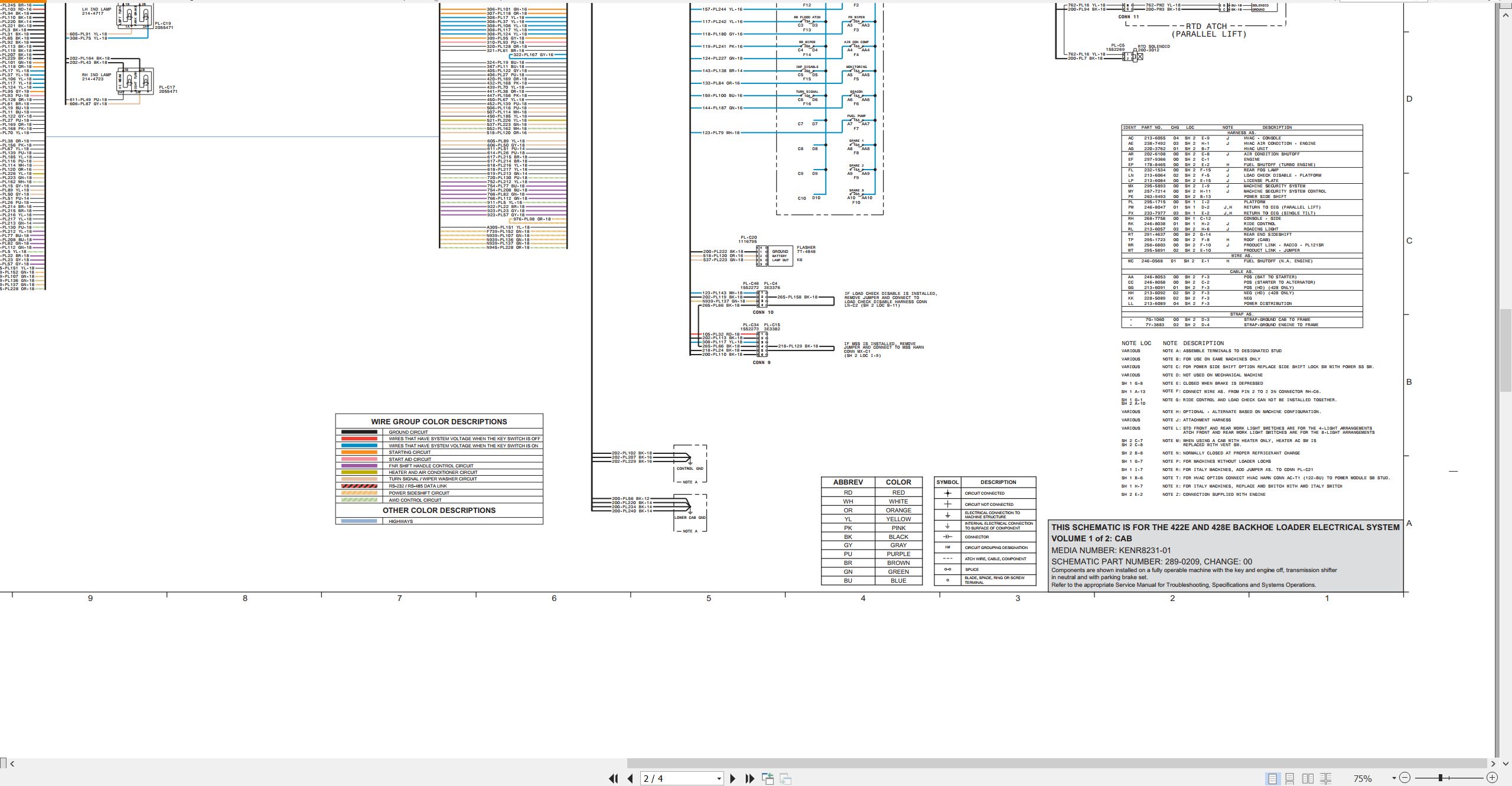Click MEDIA NUMBER: KENR8231-01 text
Image resolution: width=1512 pixels, height=786 pixels.
click(1111, 550)
